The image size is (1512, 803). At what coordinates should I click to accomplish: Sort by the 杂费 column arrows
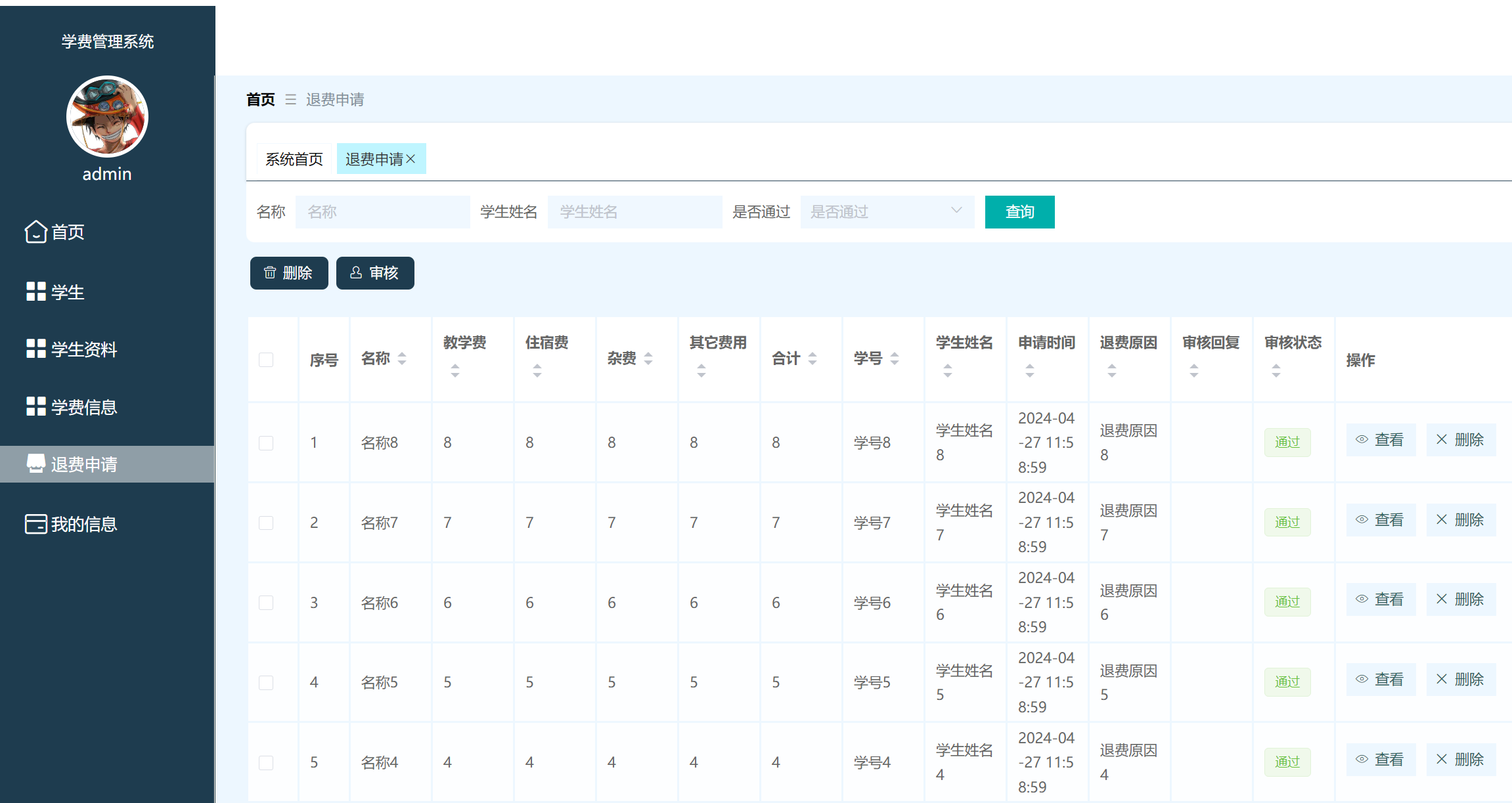coord(648,358)
